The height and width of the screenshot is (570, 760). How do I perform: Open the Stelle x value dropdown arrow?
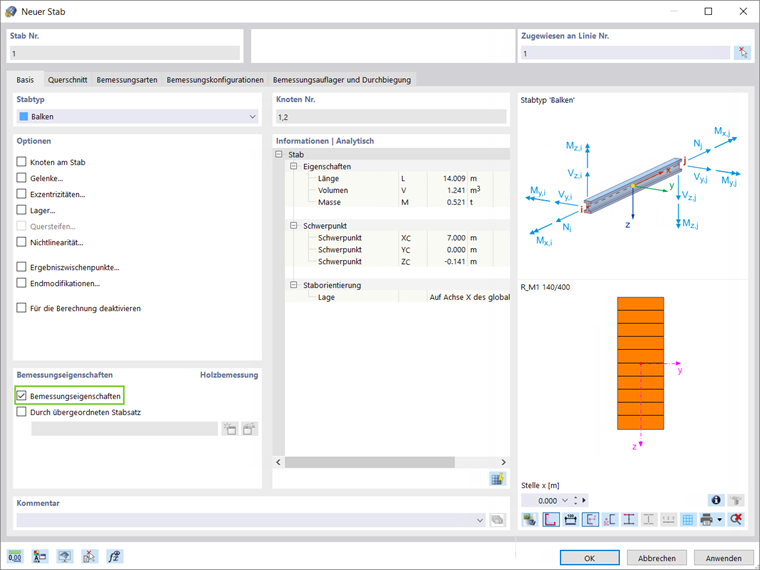(565, 500)
